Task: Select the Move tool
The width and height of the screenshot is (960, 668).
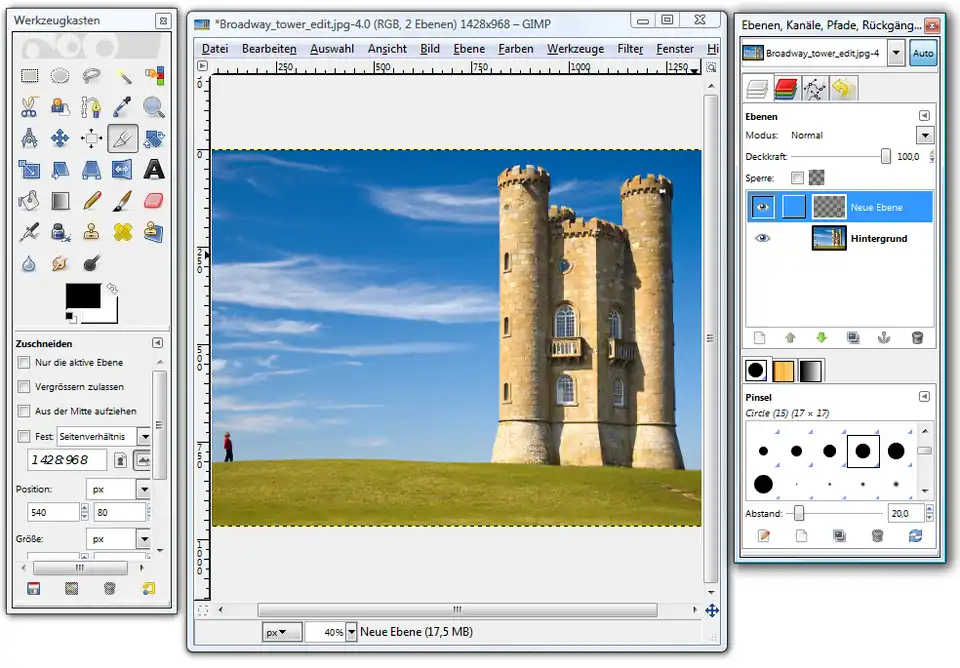Action: pos(60,138)
